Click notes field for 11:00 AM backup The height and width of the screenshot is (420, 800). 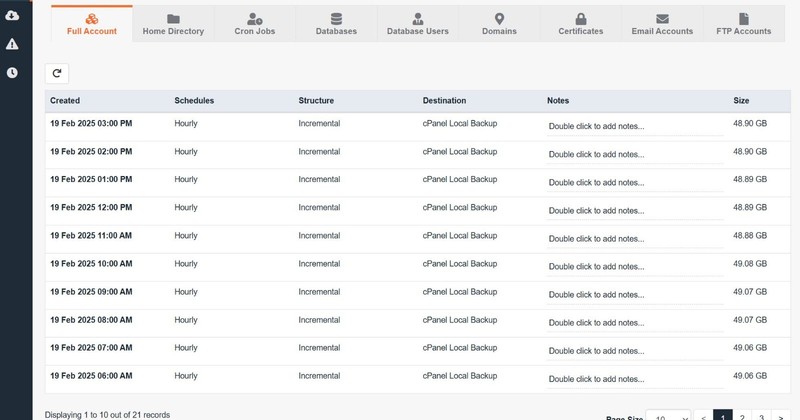pyautogui.click(x=635, y=238)
